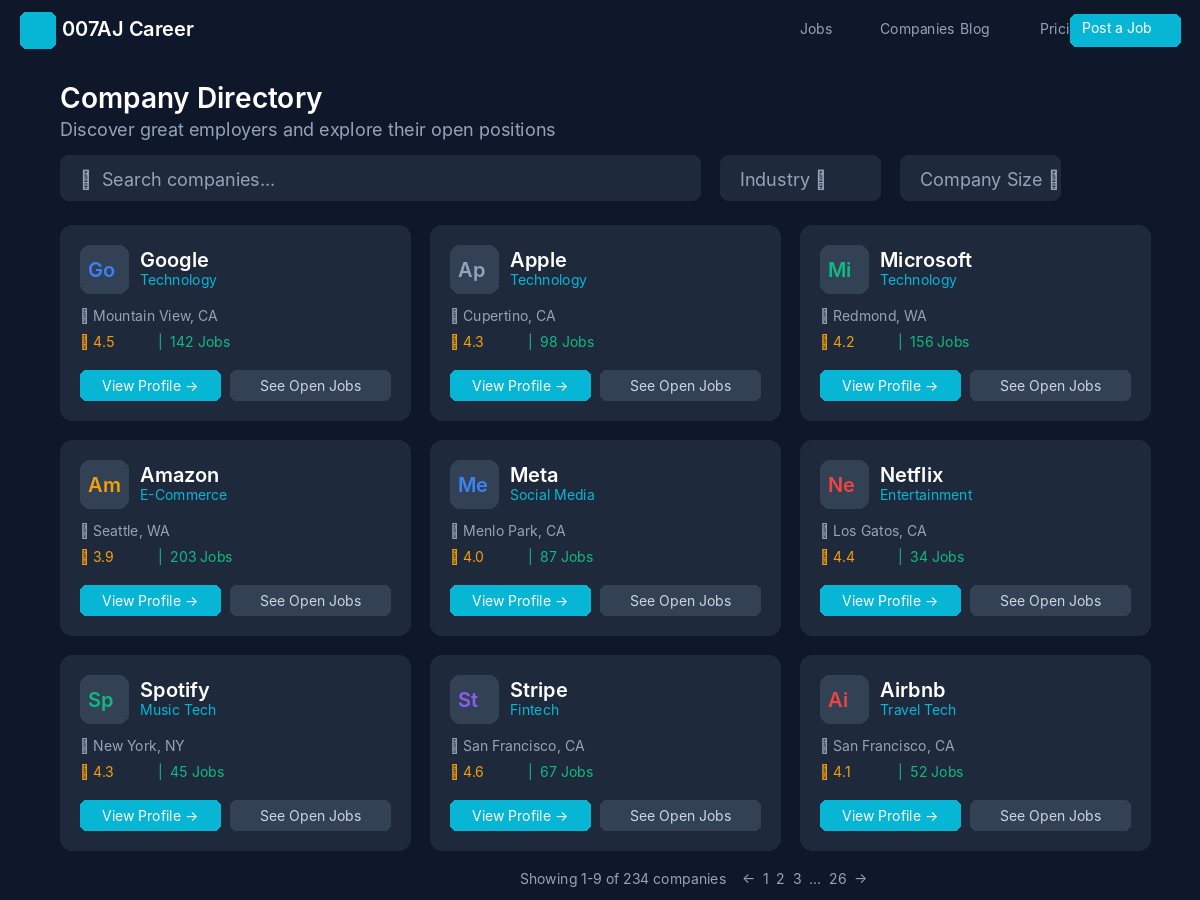1200x900 pixels.
Task: Click the 007AJ Career site title
Action: (x=128, y=29)
